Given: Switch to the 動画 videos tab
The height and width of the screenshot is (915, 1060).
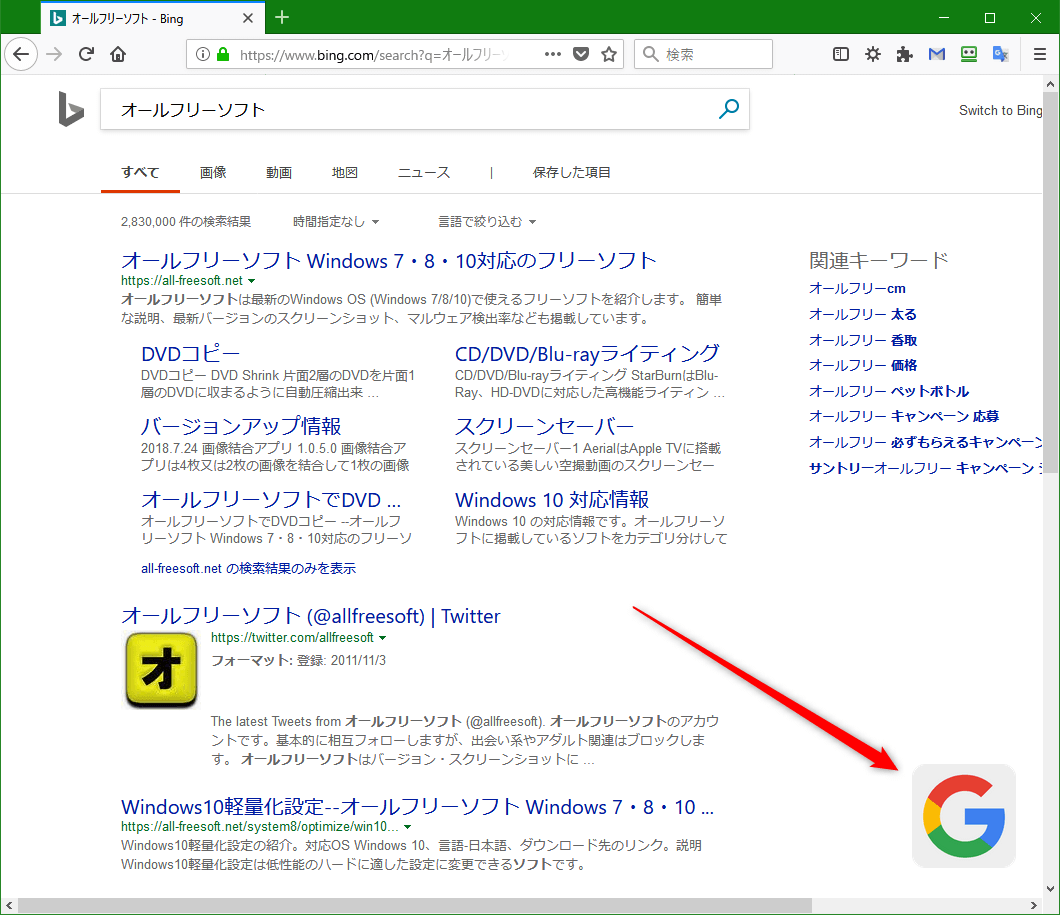Looking at the screenshot, I should 279,172.
